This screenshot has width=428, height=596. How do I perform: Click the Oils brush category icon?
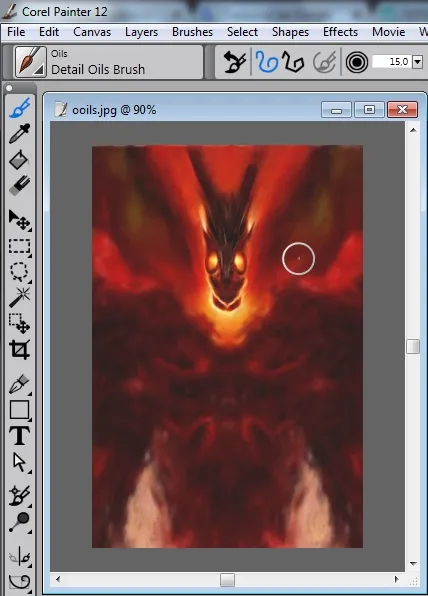click(30, 62)
